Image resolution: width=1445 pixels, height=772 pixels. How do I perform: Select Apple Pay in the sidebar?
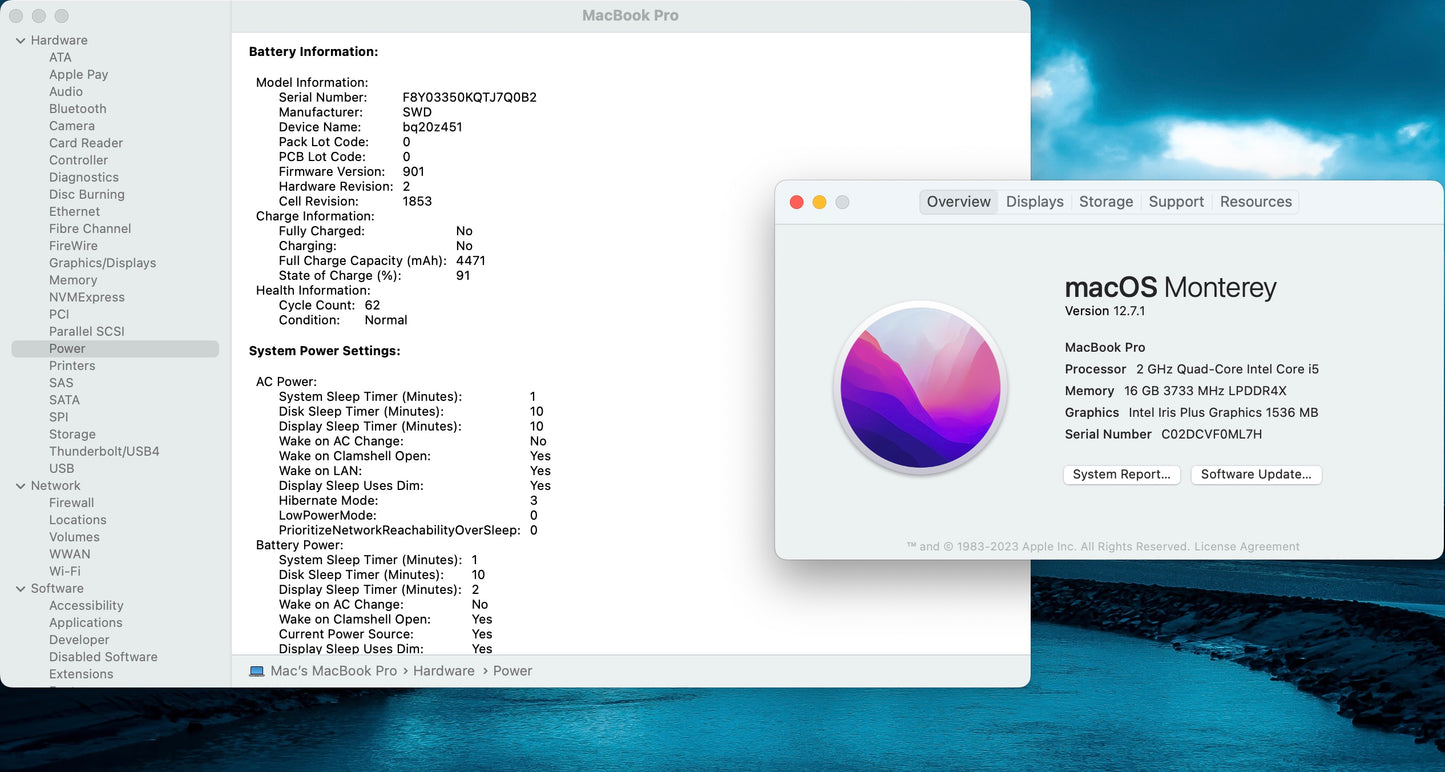pos(79,75)
